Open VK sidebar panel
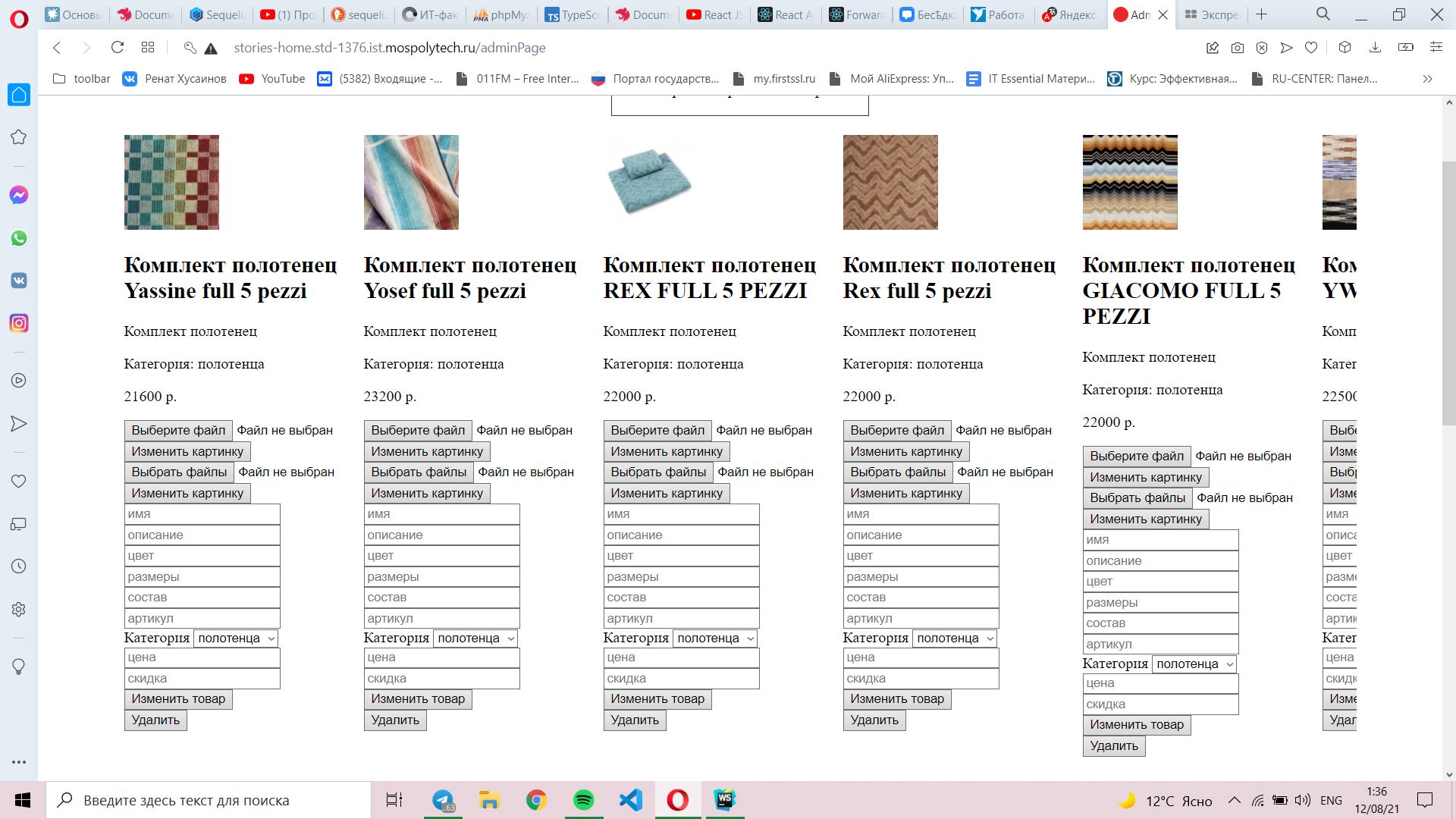This screenshot has width=1456, height=819. [19, 281]
